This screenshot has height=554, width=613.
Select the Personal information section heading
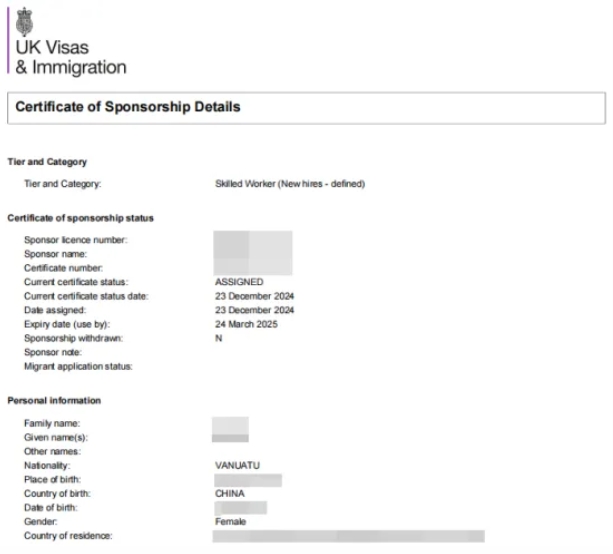[54, 401]
